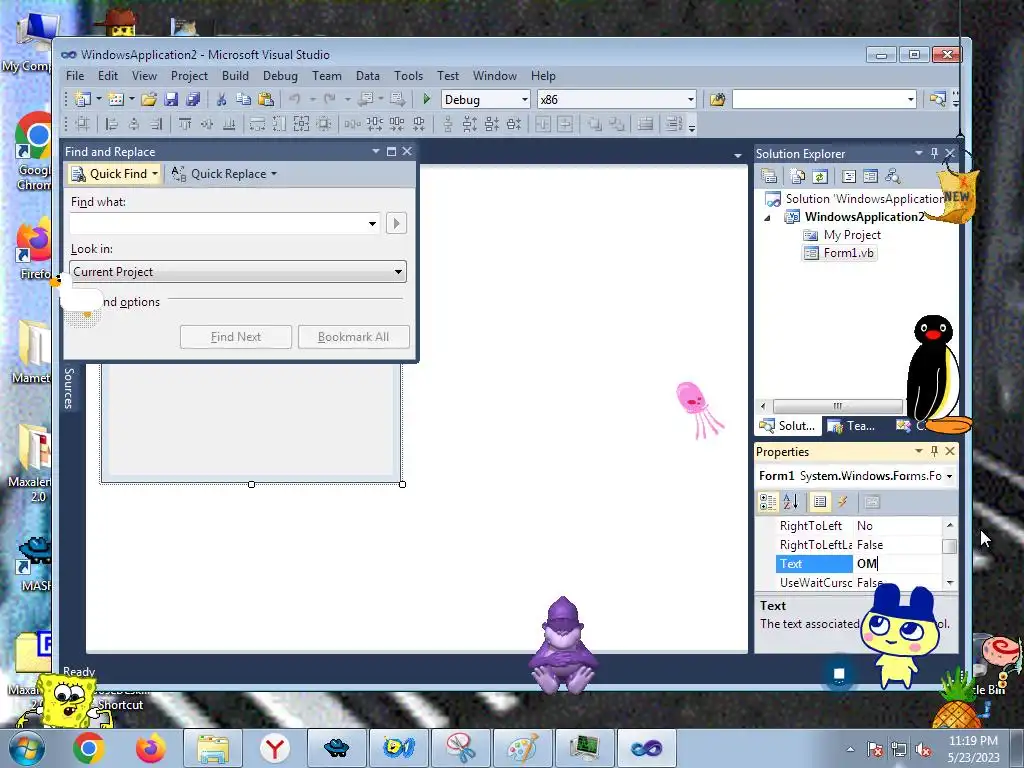This screenshot has height=768, width=1024.
Task: Click the Make Same Size icon
Action: [301, 123]
